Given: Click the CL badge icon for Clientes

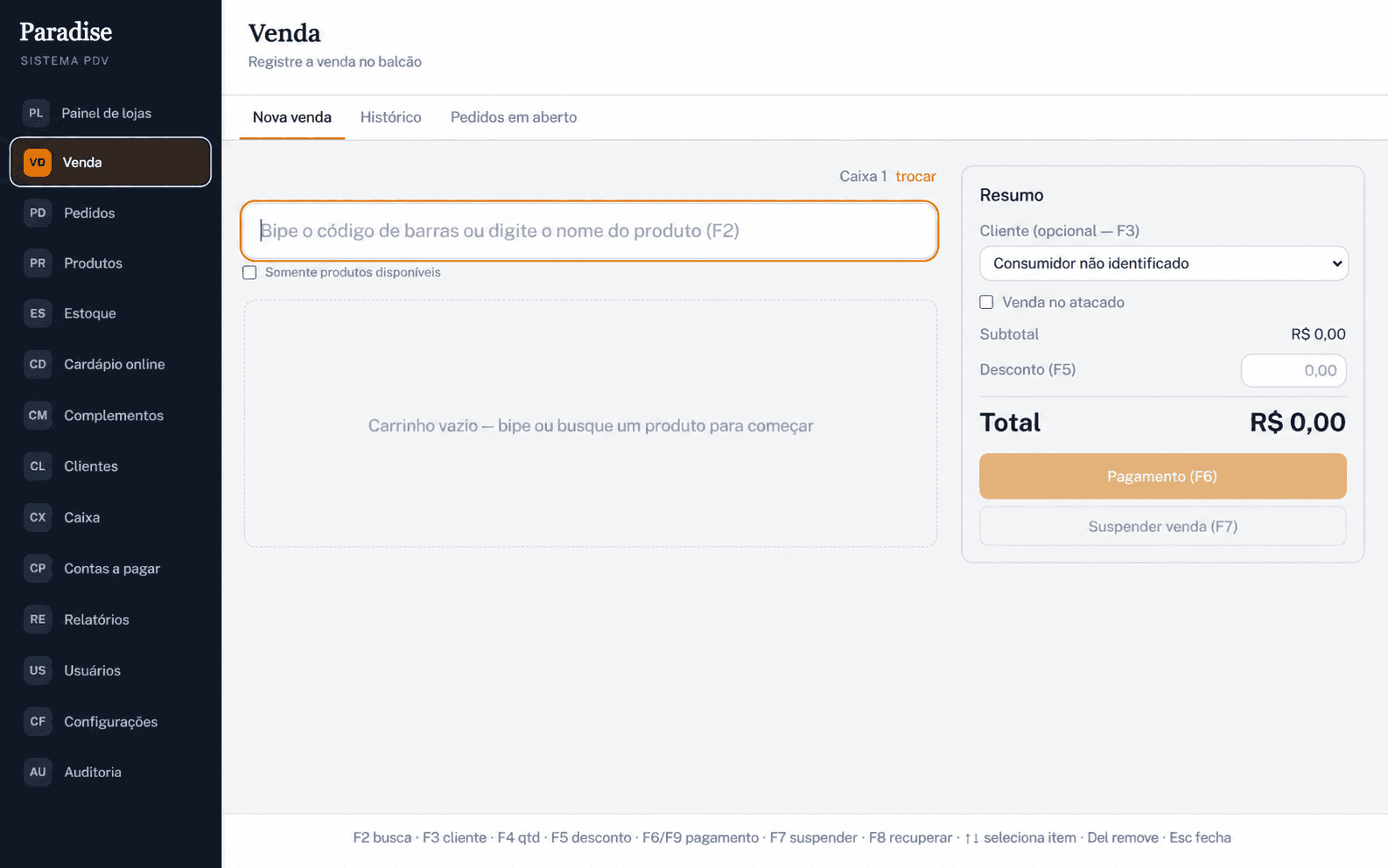Looking at the screenshot, I should tap(38, 466).
